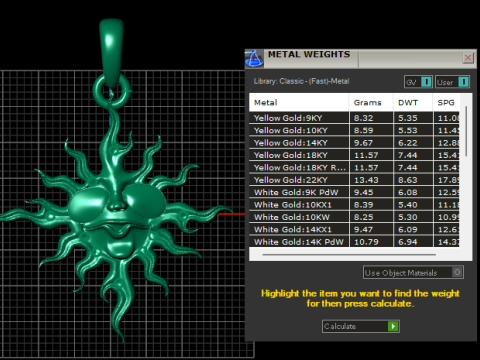Select the White Gold:14KX1 row
Screen dimensions: 480x360
click(x=354, y=229)
